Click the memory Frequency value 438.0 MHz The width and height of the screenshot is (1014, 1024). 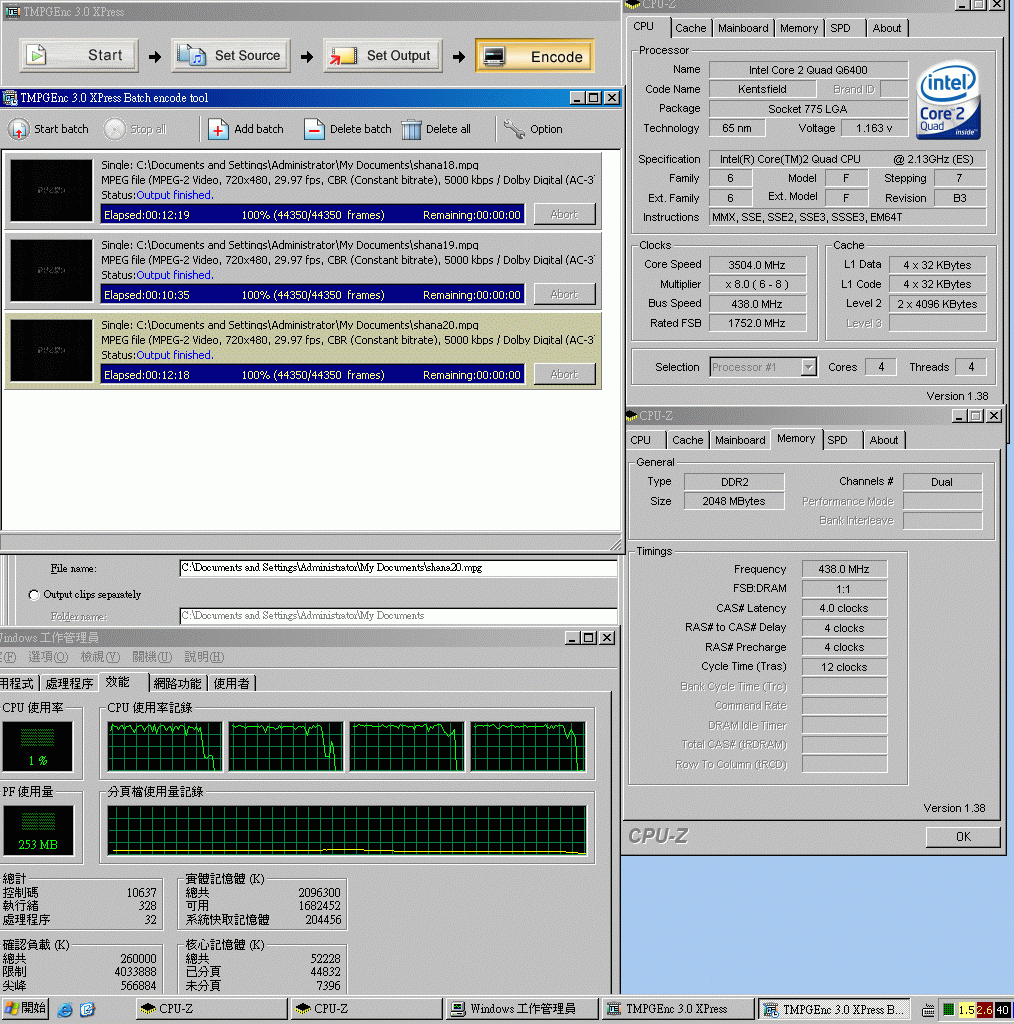[x=844, y=569]
